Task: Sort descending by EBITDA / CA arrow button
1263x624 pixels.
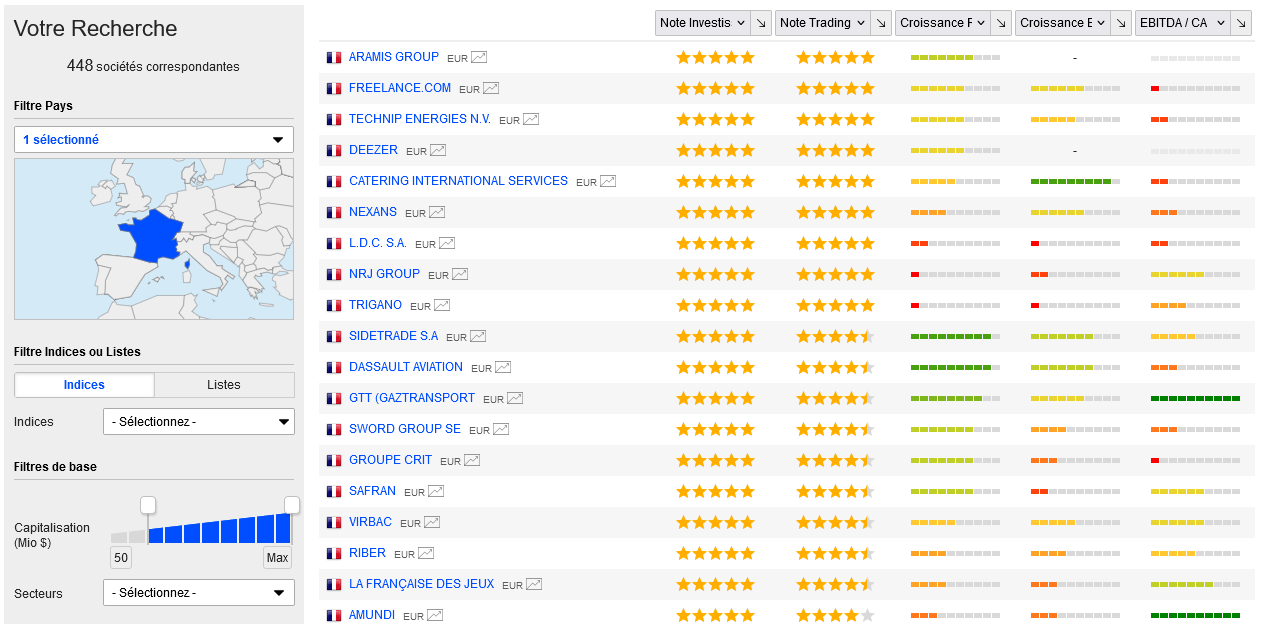Action: [1241, 23]
